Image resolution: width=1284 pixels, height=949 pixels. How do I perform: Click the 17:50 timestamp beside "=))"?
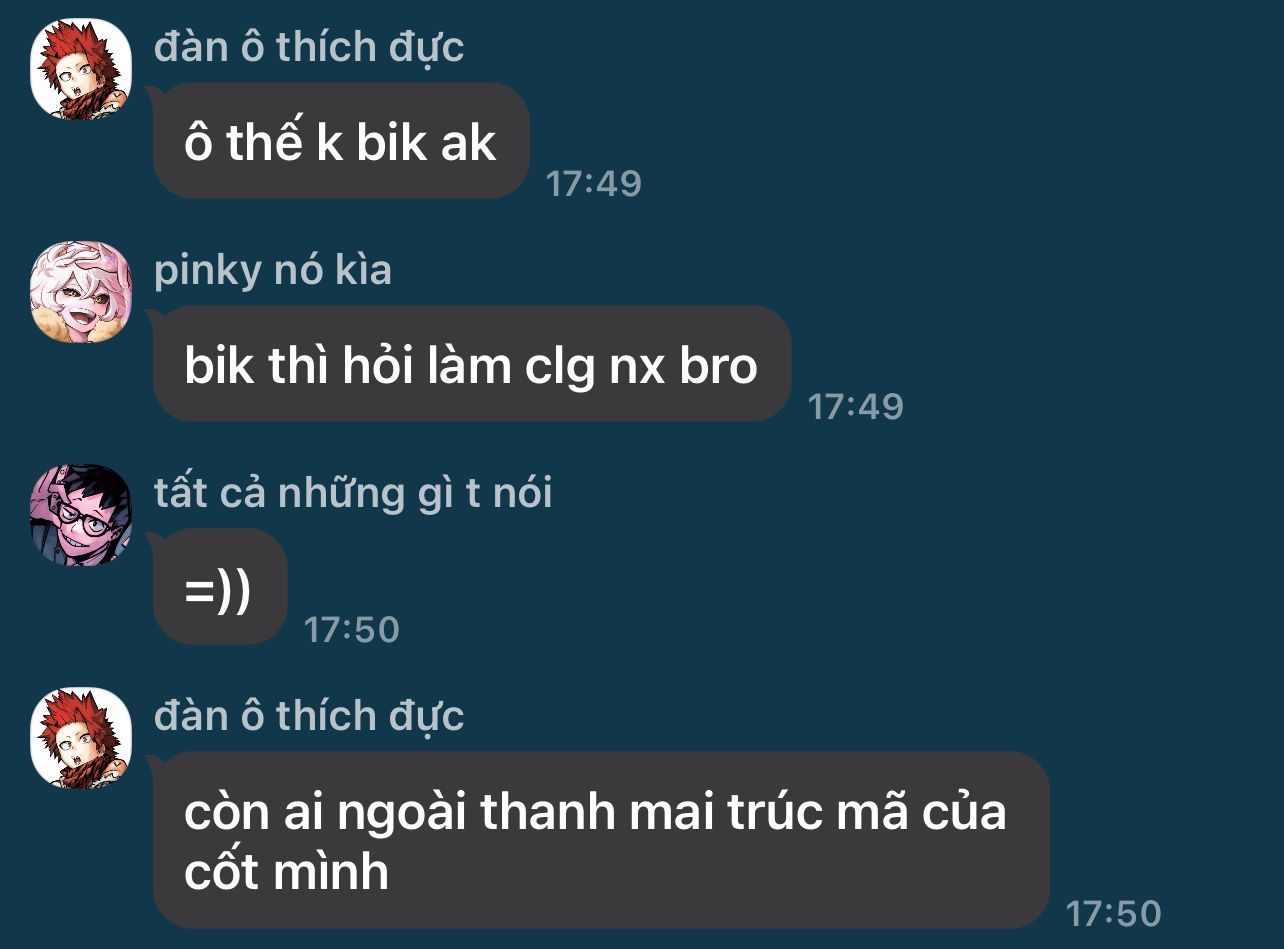352,629
